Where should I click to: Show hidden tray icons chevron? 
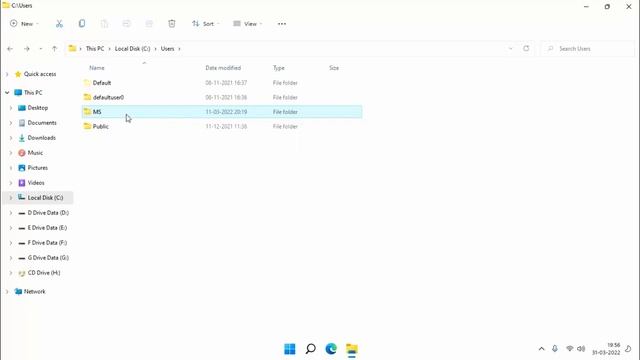click(542, 349)
